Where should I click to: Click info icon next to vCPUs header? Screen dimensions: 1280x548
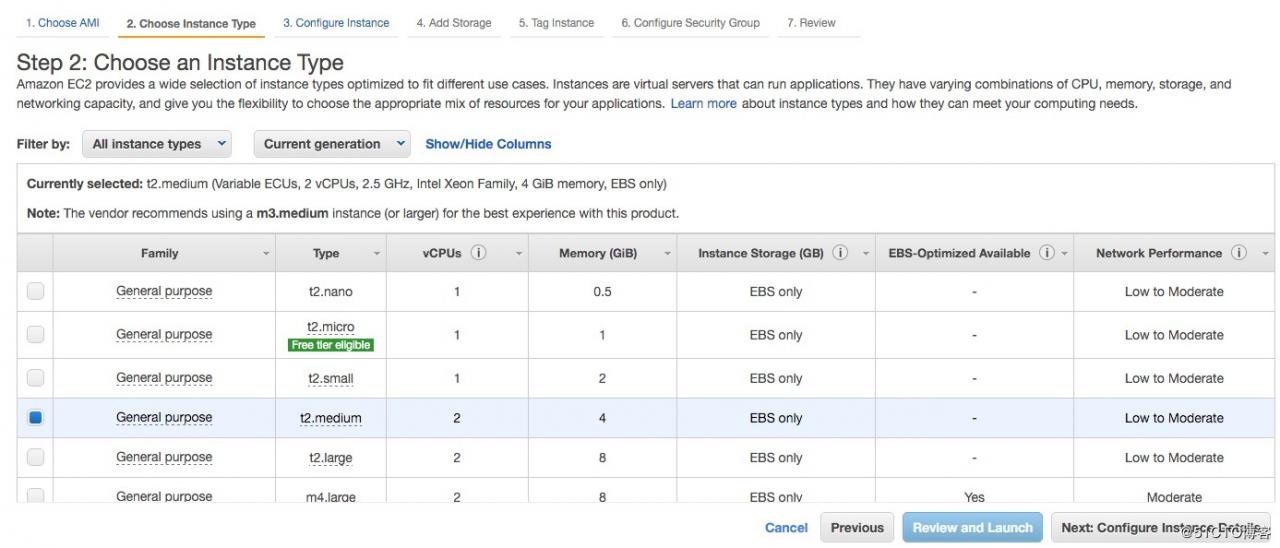[478, 253]
